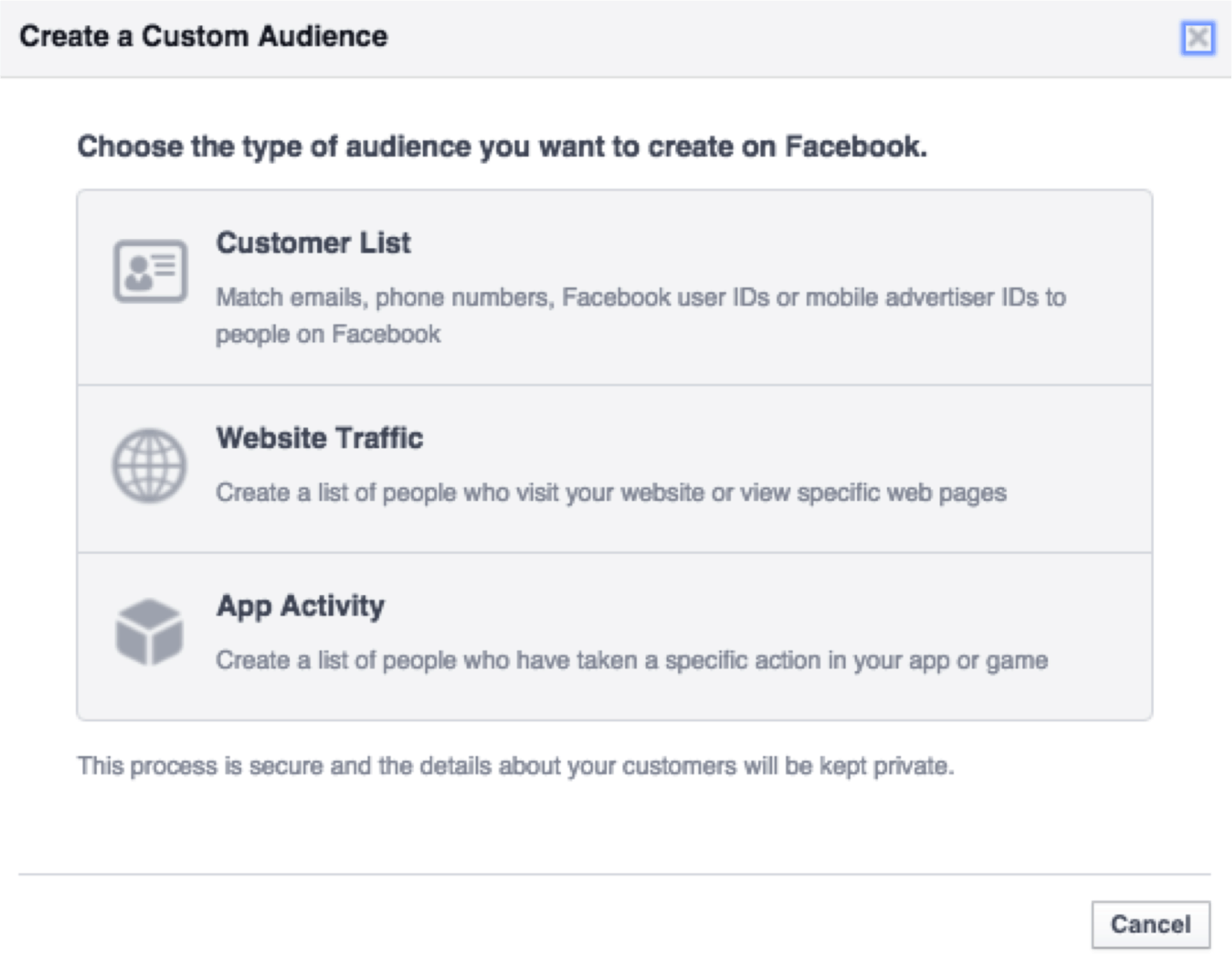The width and height of the screenshot is (1232, 970).
Task: Click the globe symbol for website audiences
Action: point(149,466)
